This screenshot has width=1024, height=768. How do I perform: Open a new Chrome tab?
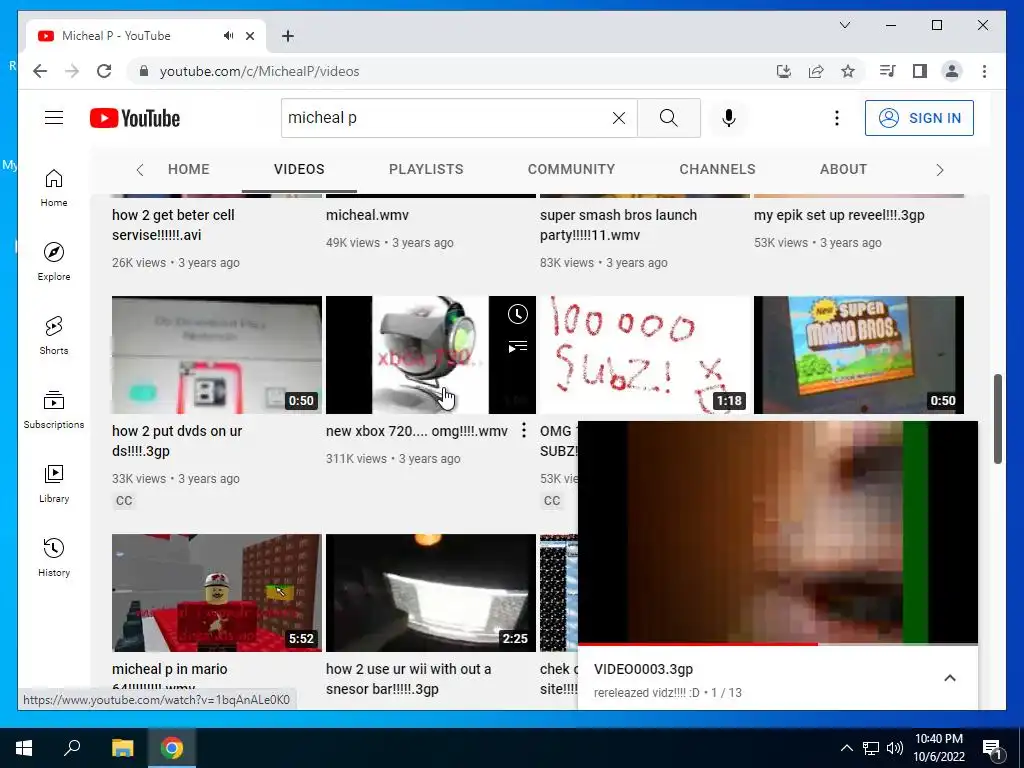(288, 36)
